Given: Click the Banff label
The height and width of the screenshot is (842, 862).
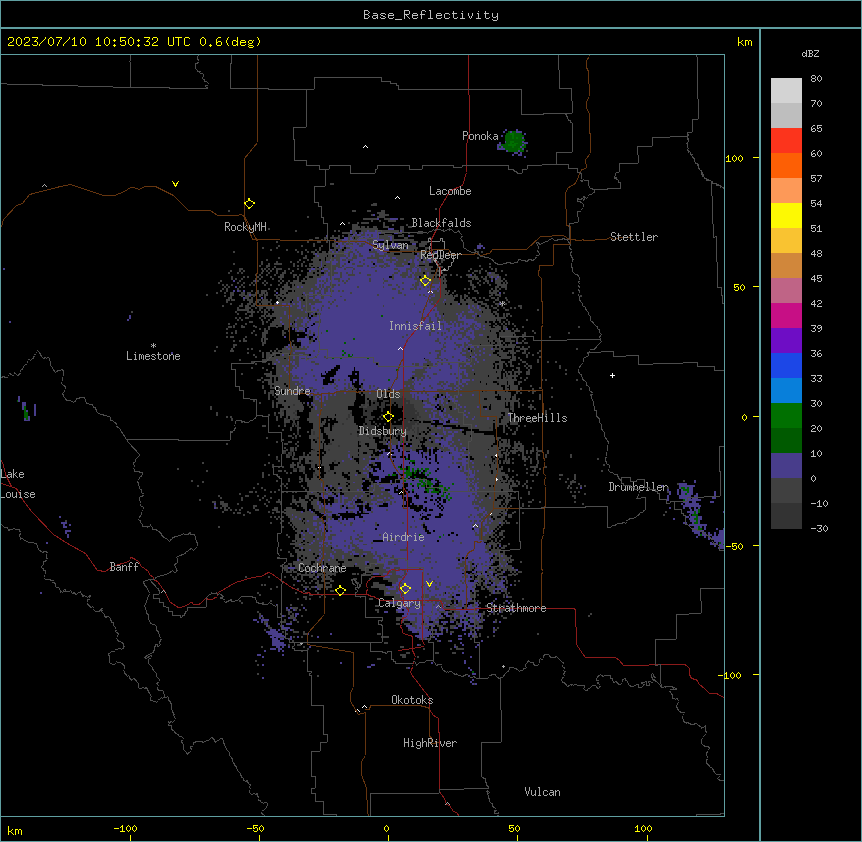Looking at the screenshot, I should tap(124, 567).
